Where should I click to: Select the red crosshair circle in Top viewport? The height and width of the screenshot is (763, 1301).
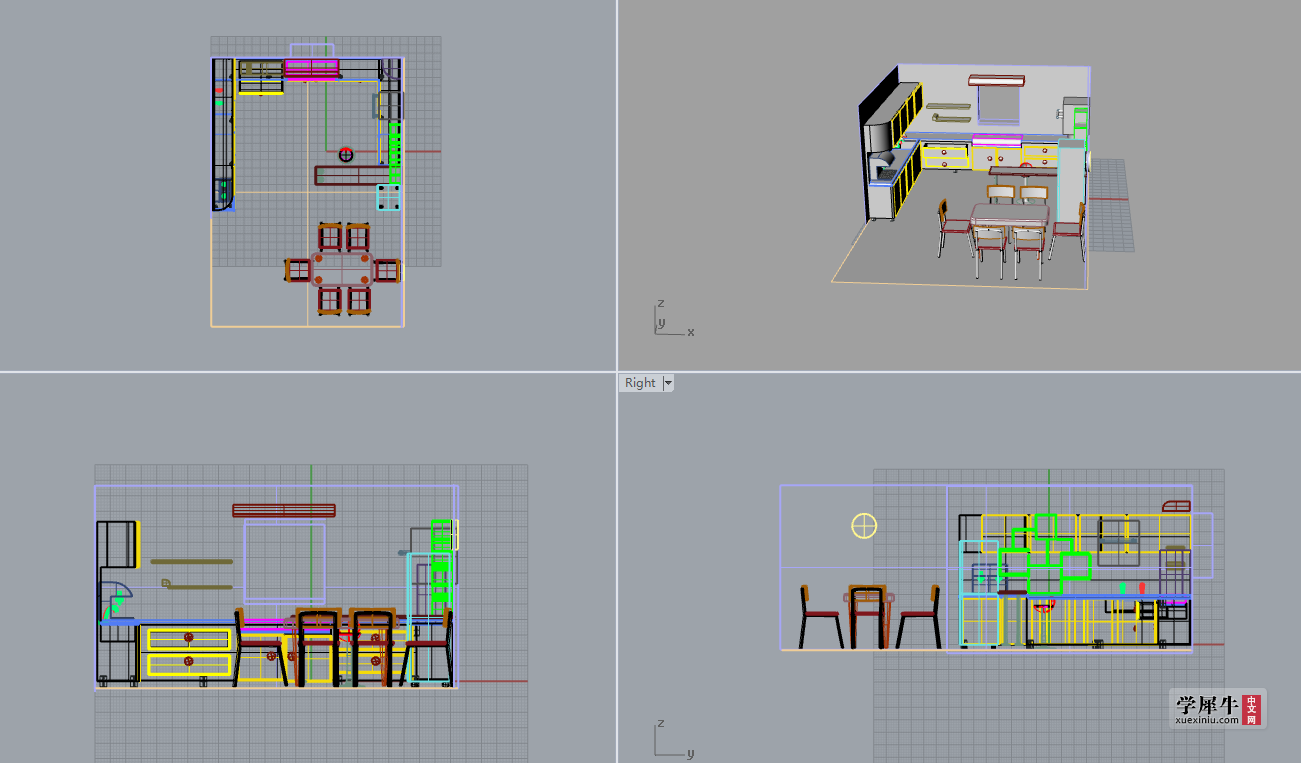346,154
